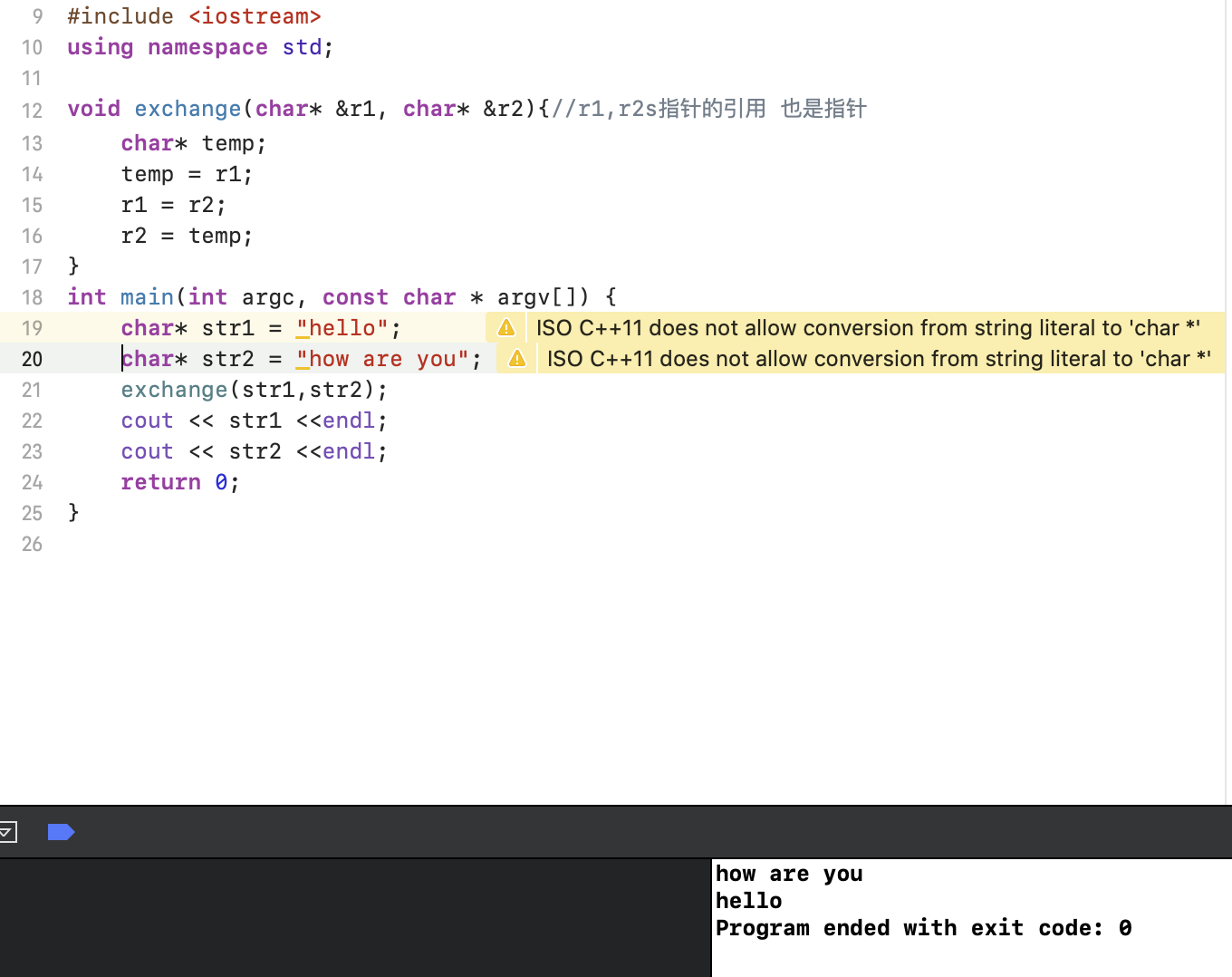
Task: Click the "how are you" string literal
Action: click(x=382, y=359)
